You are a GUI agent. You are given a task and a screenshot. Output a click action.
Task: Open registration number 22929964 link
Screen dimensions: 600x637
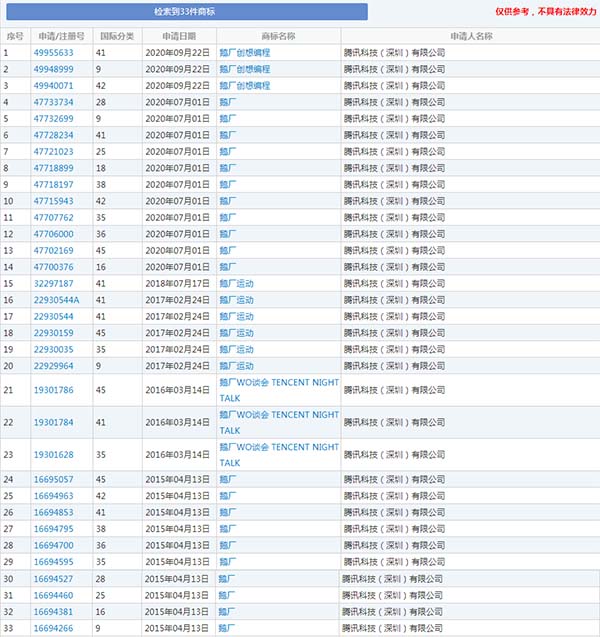click(53, 366)
